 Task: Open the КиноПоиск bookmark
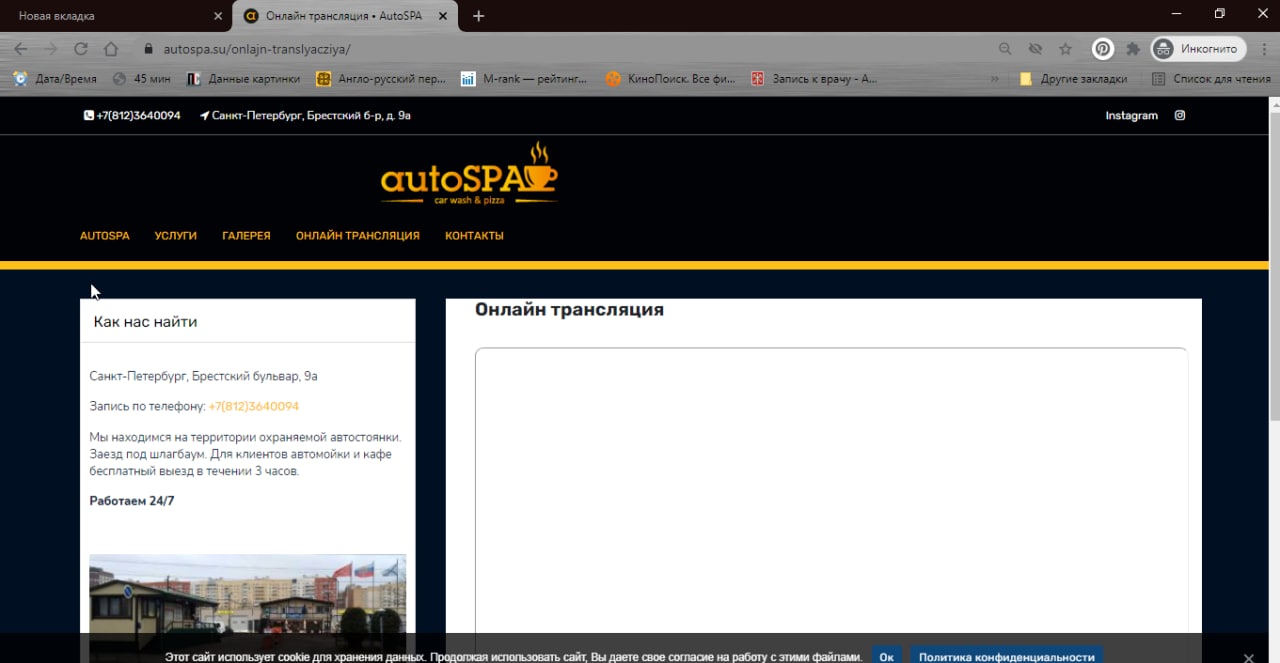[670, 79]
